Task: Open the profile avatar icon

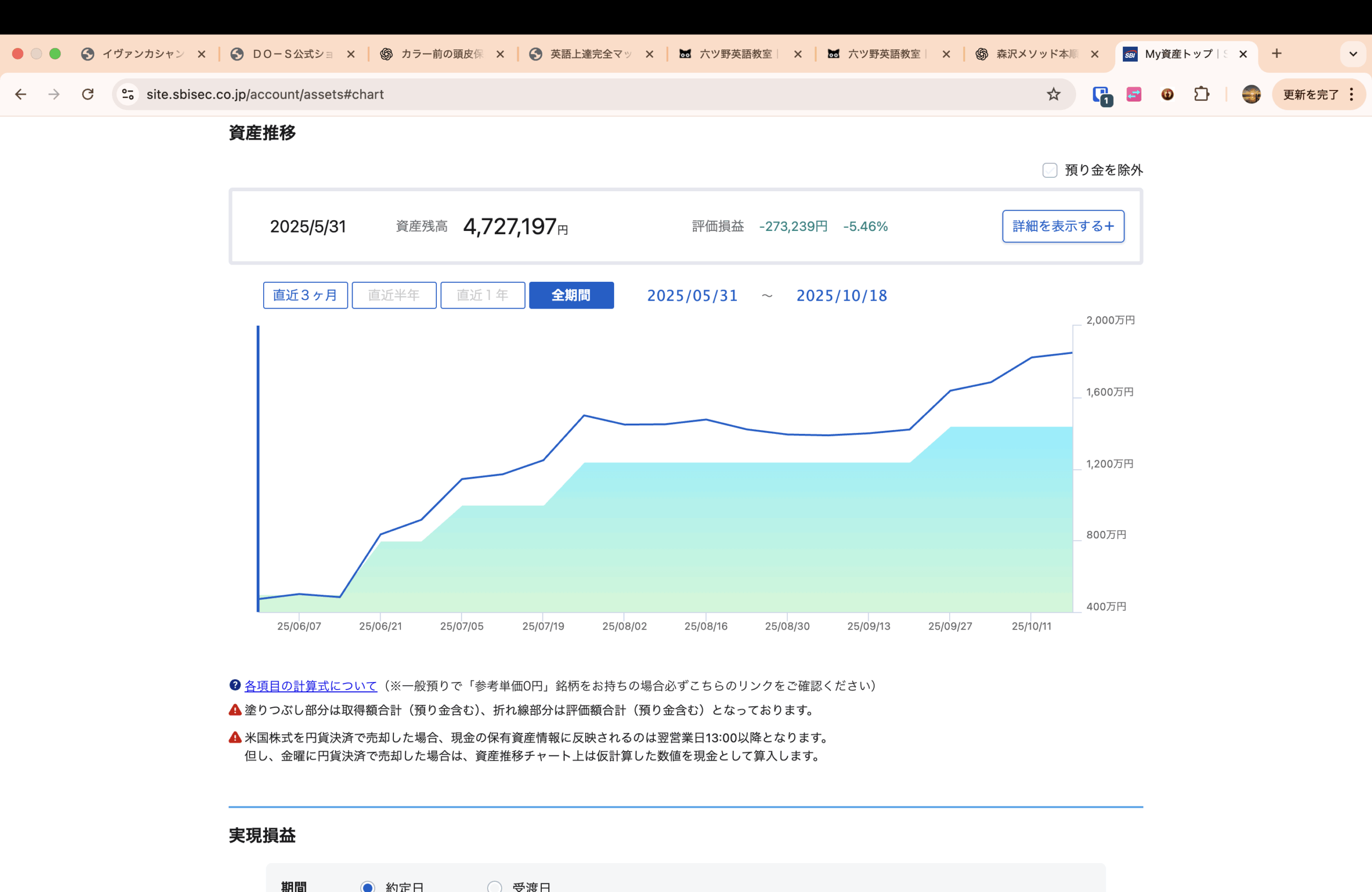Action: pyautogui.click(x=1251, y=94)
